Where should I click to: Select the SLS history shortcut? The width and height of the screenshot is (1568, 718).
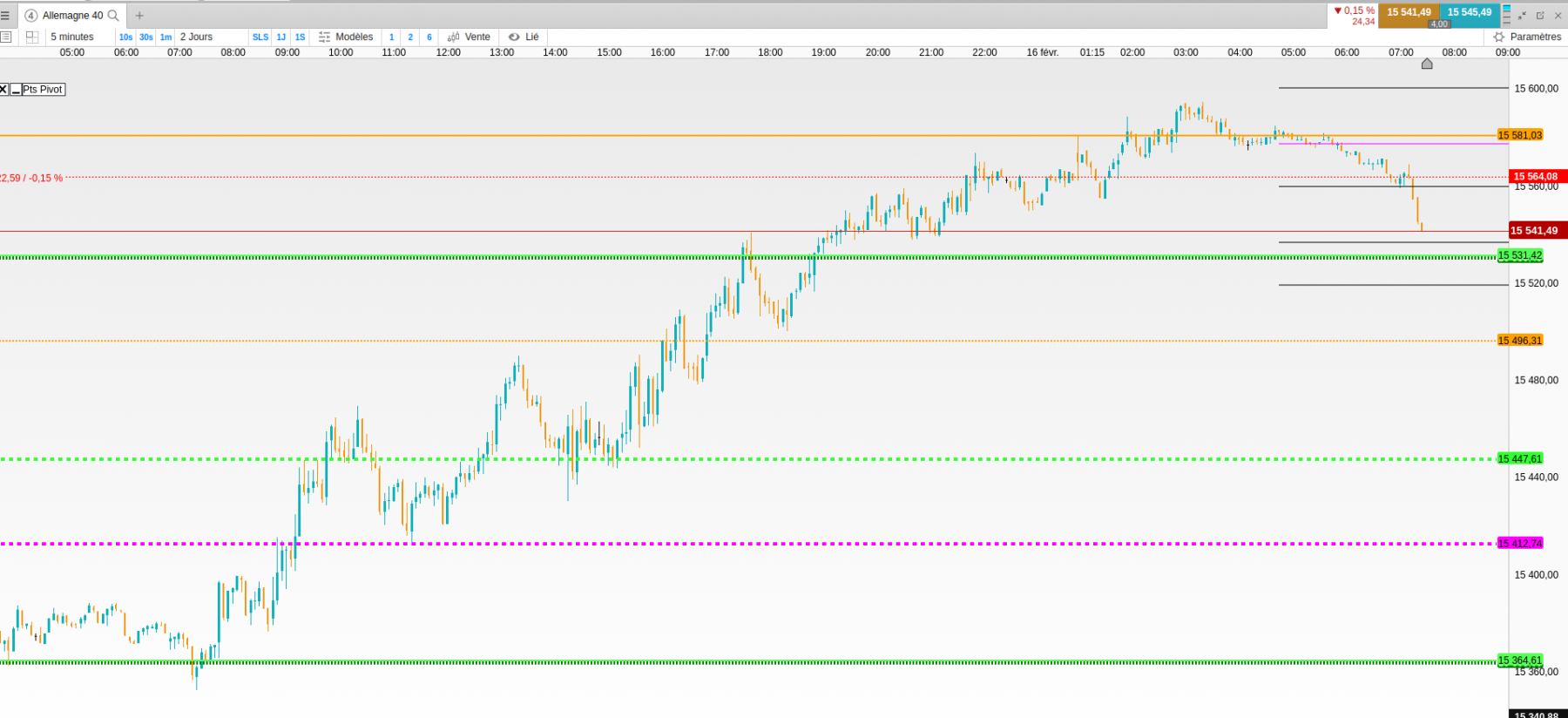tap(260, 37)
